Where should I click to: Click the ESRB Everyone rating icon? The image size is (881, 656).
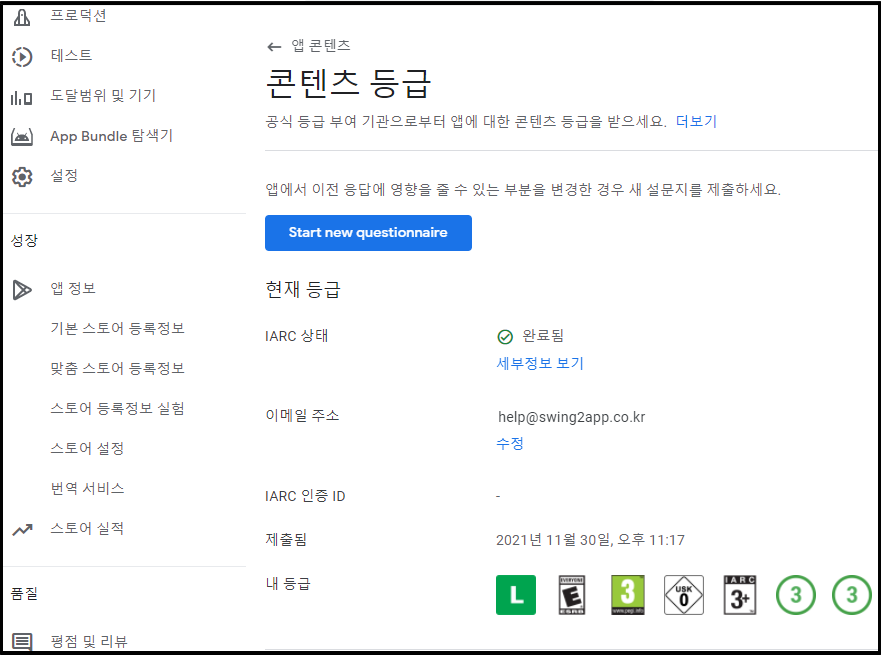pyautogui.click(x=572, y=595)
